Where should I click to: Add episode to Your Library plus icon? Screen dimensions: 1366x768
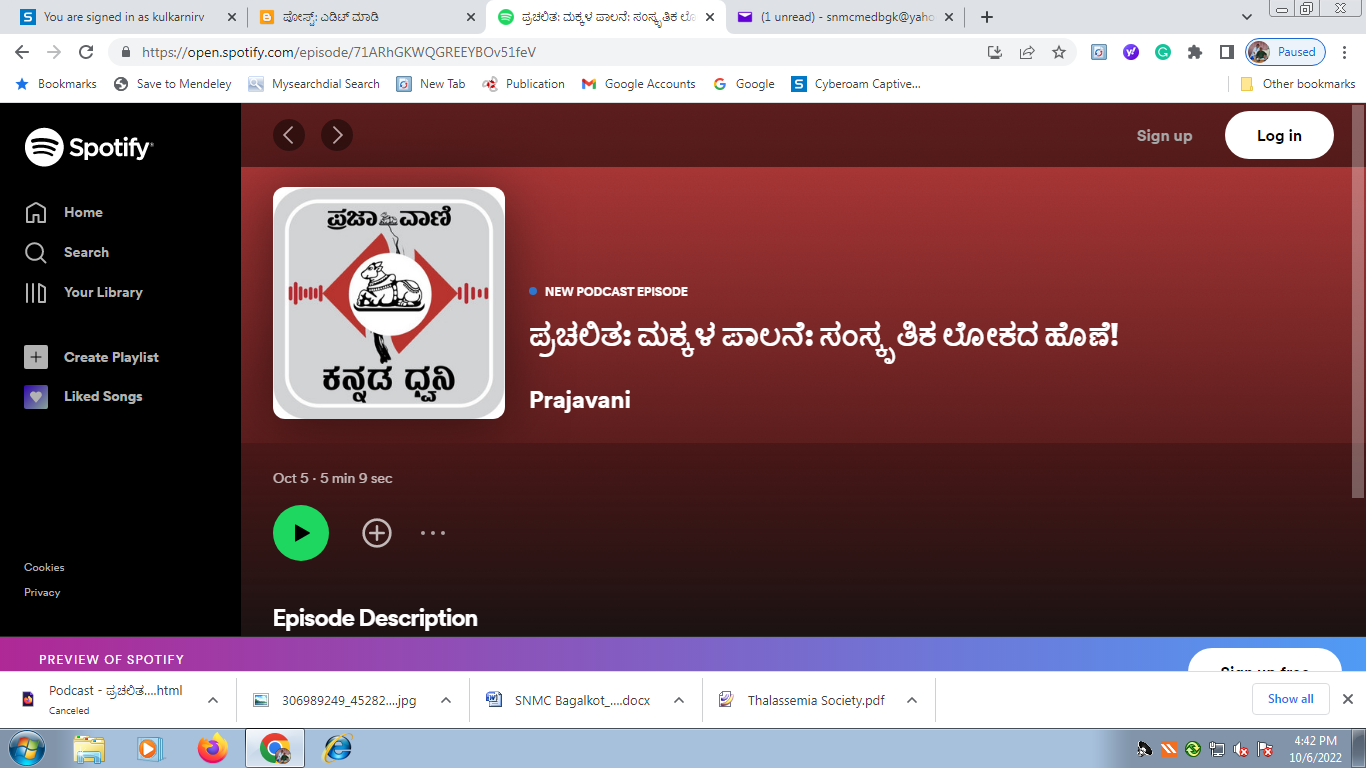[x=377, y=533]
